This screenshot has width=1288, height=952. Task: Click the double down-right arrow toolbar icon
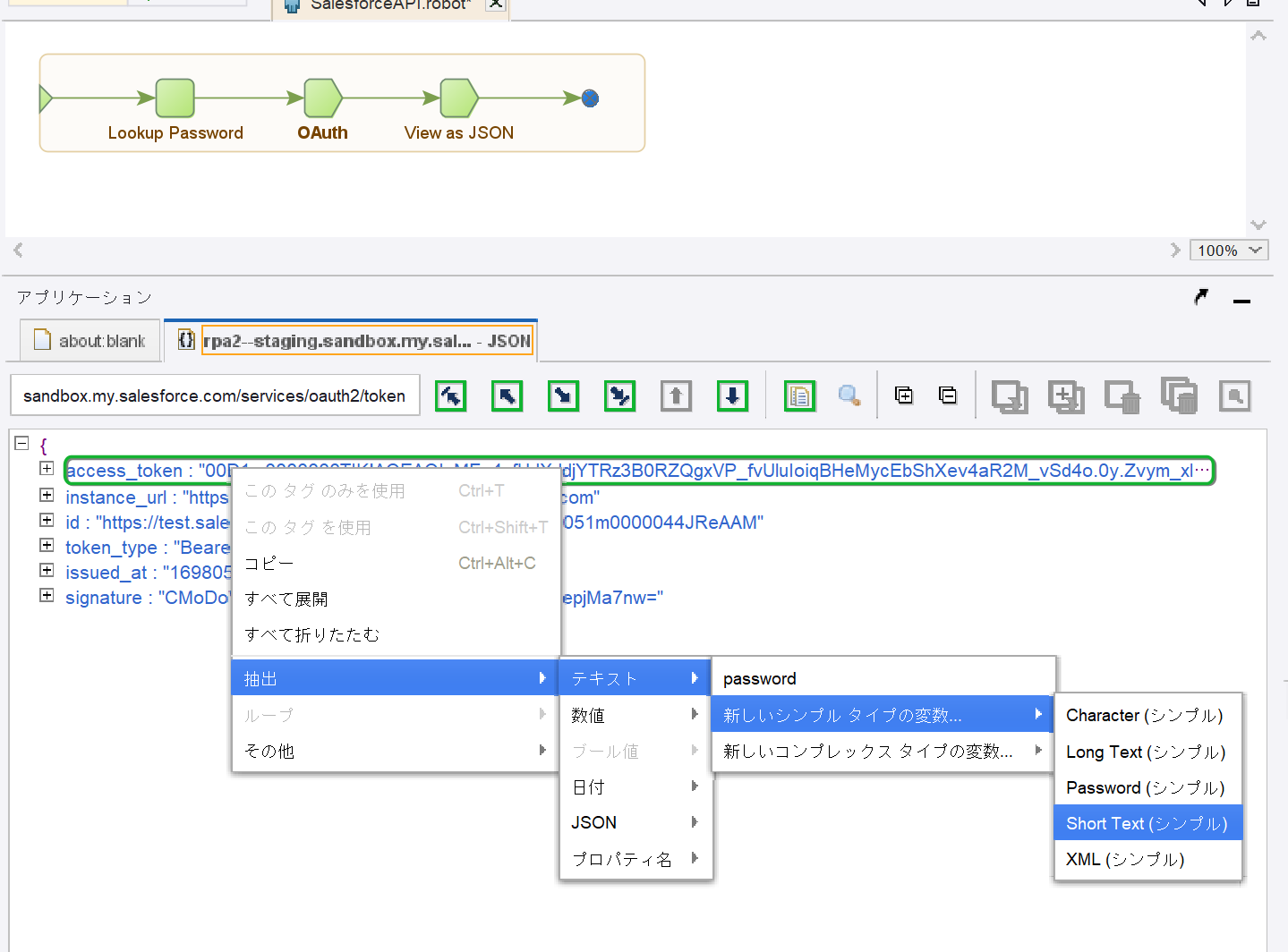pos(620,395)
